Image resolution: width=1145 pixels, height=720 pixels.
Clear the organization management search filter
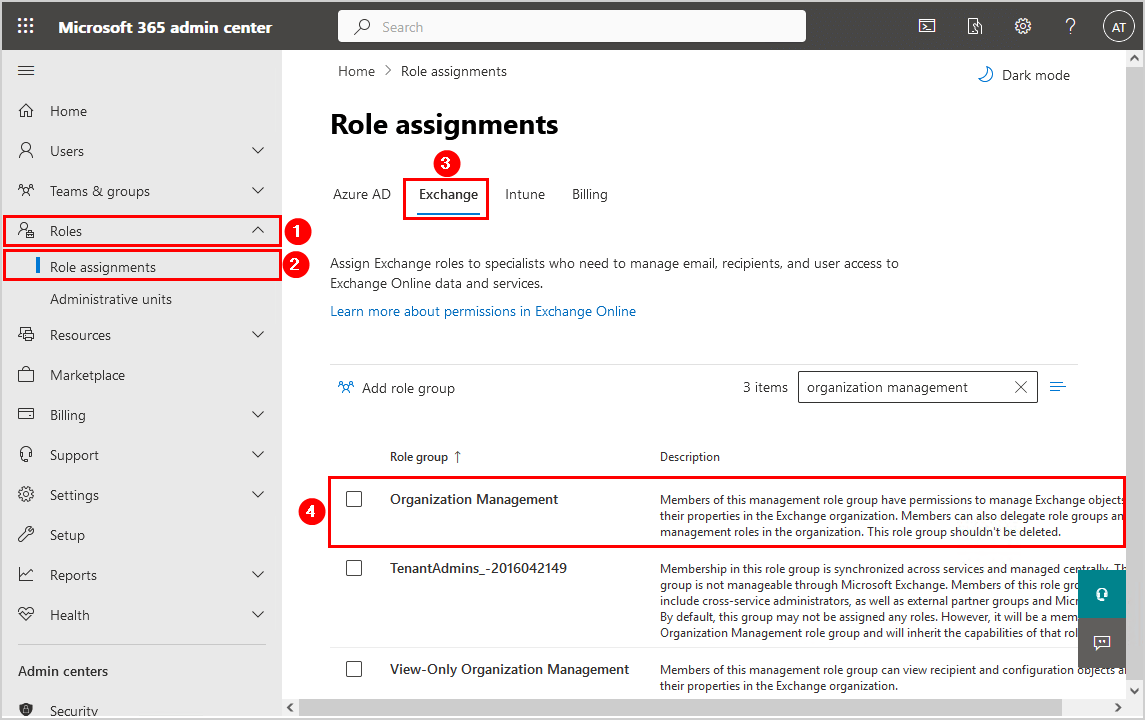(x=1021, y=387)
